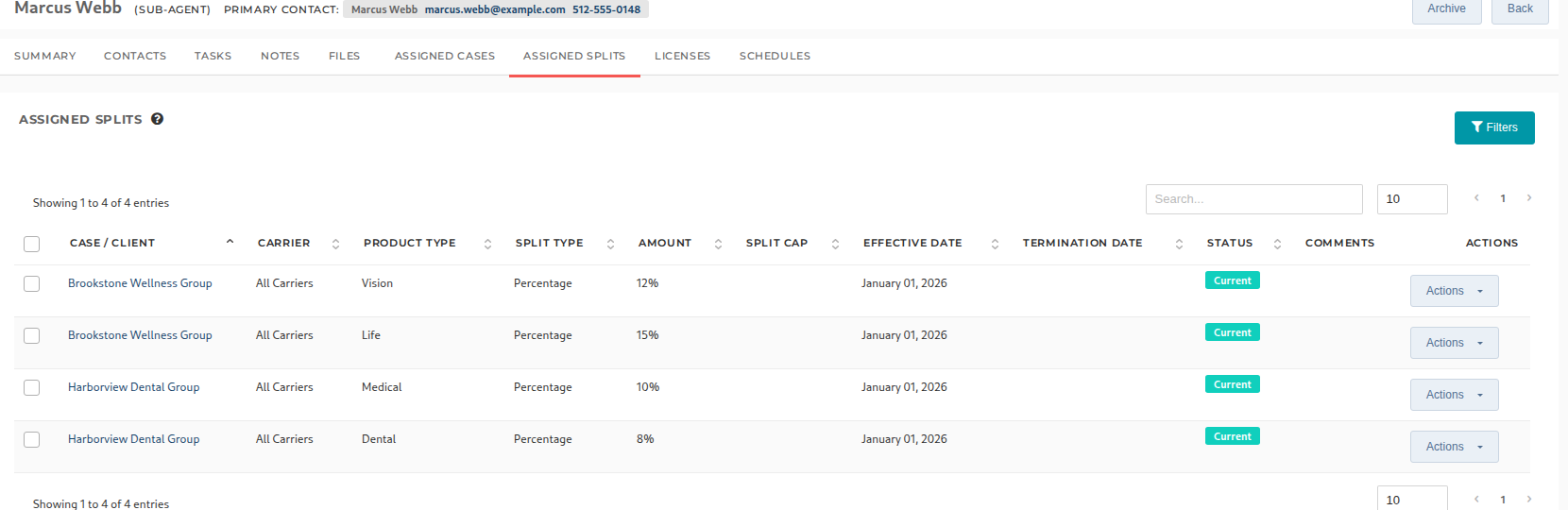Check the Harborview Dental Group Dental row
Screen dimensions: 1568x510
32,439
